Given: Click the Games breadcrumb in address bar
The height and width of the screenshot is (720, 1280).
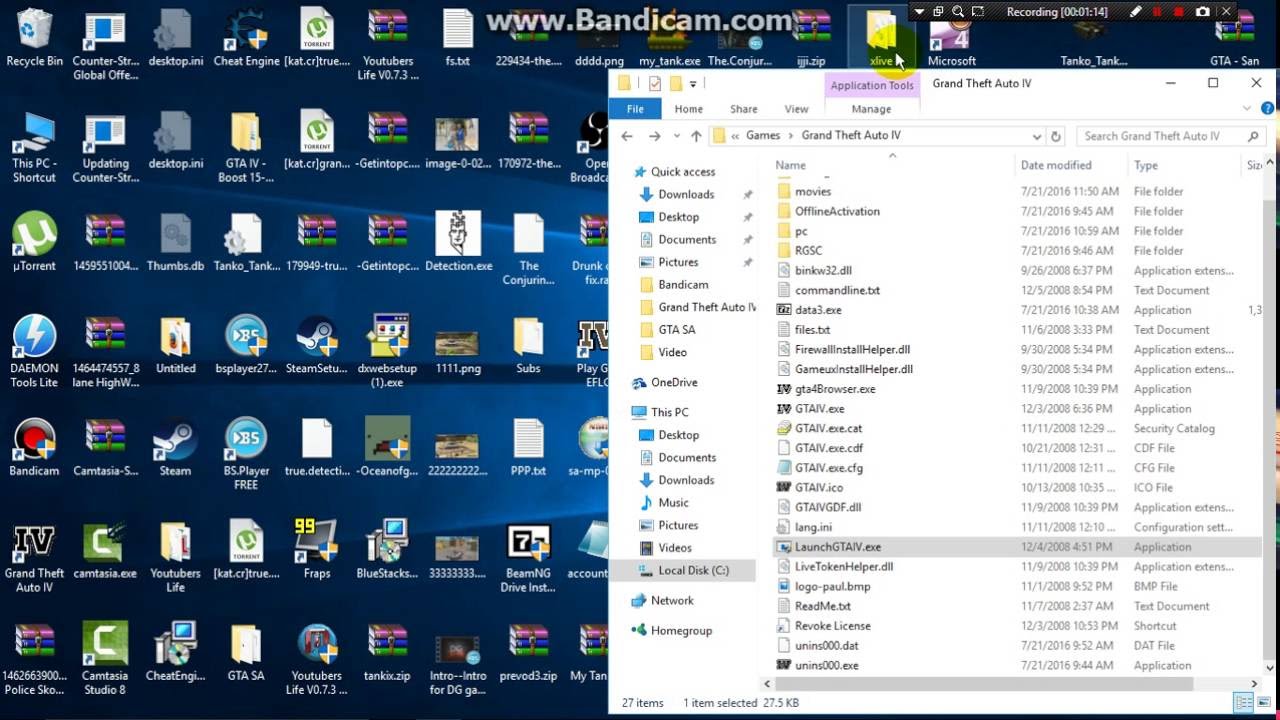Looking at the screenshot, I should click(x=763, y=136).
